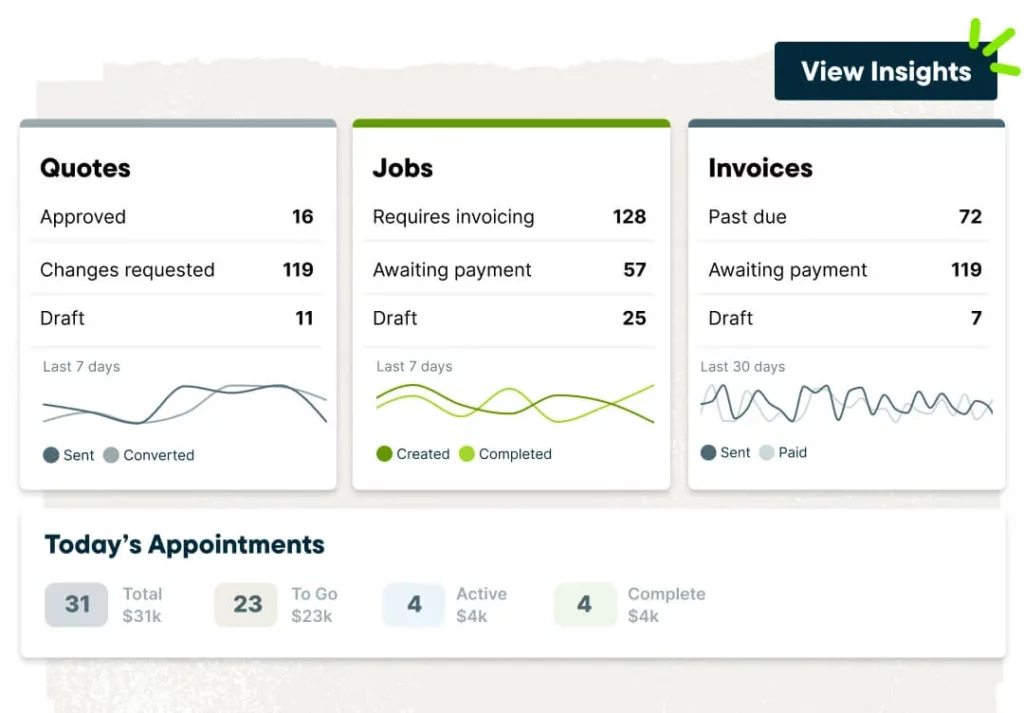Click the Jobs card heading
Screen dimensions: 1024x713
tap(403, 168)
